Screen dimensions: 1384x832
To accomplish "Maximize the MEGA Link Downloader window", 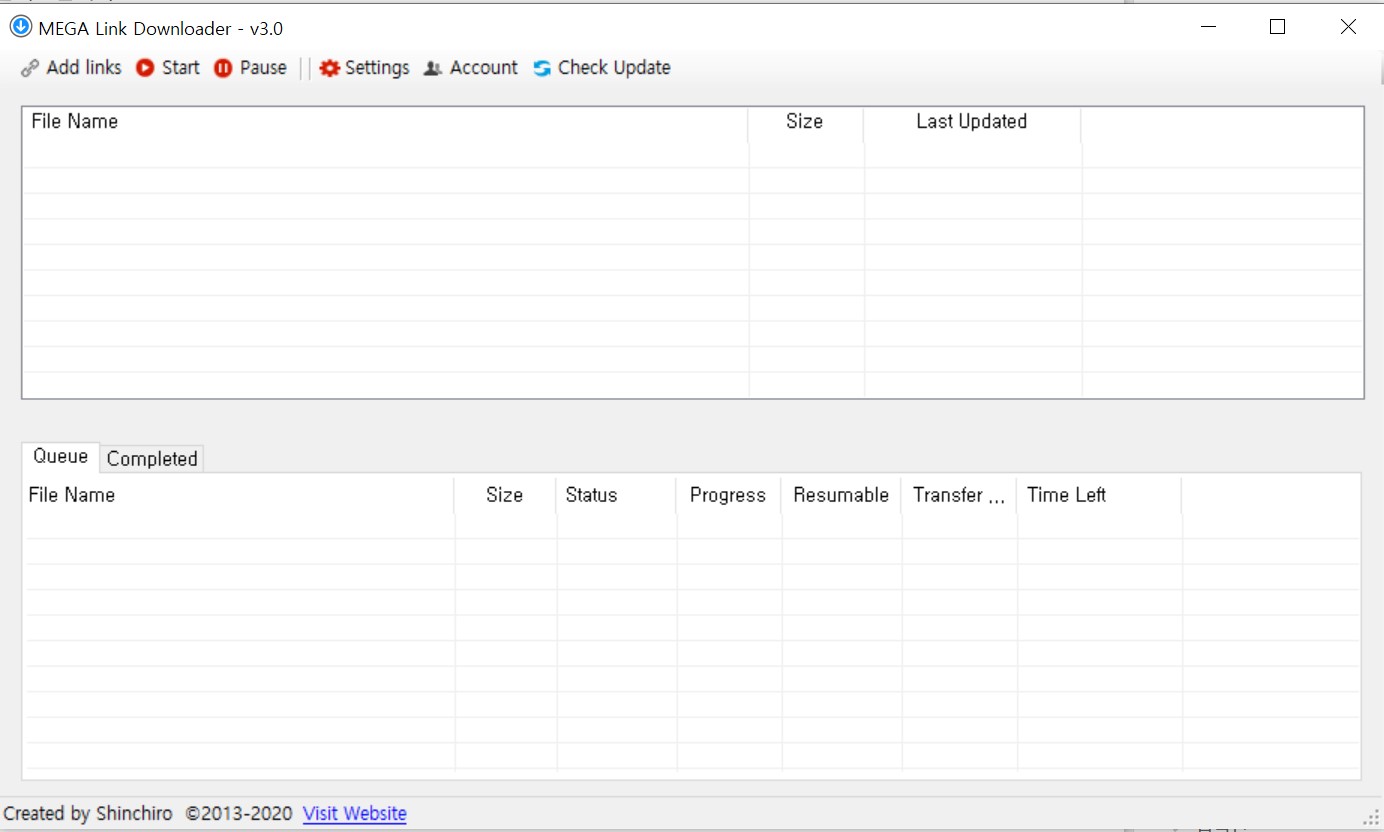I will click(x=1277, y=27).
